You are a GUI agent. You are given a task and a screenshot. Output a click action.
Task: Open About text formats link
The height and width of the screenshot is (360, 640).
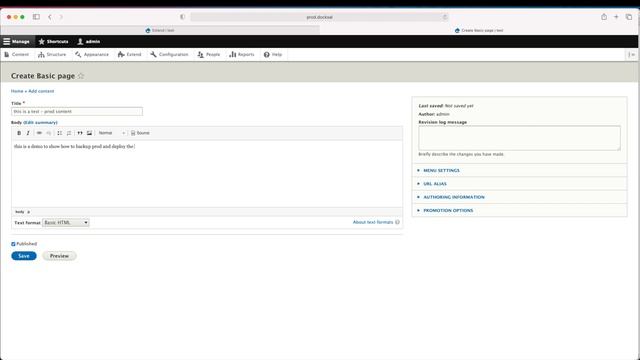(x=373, y=222)
